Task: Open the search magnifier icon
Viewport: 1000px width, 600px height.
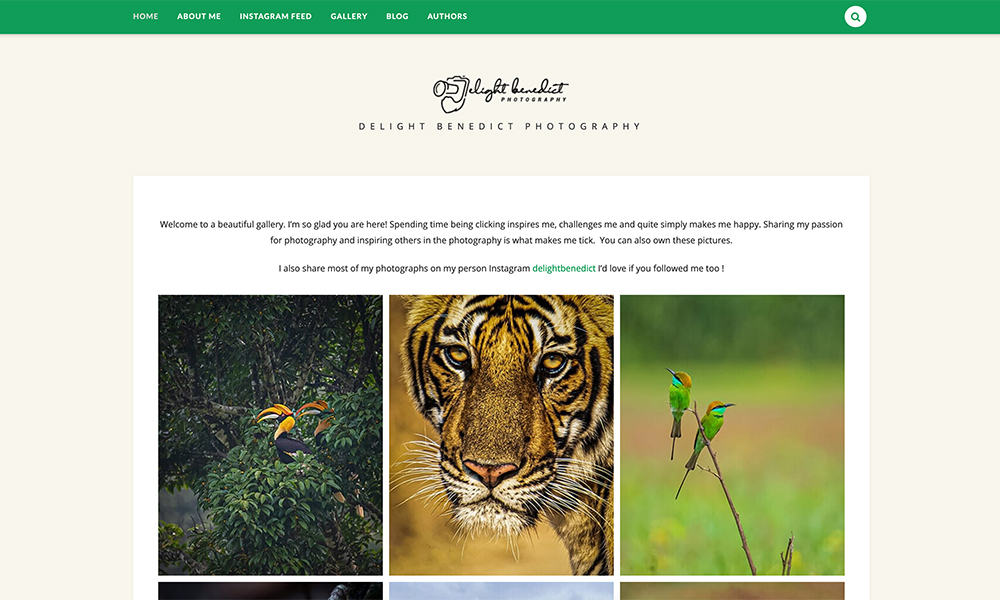Action: pos(855,17)
